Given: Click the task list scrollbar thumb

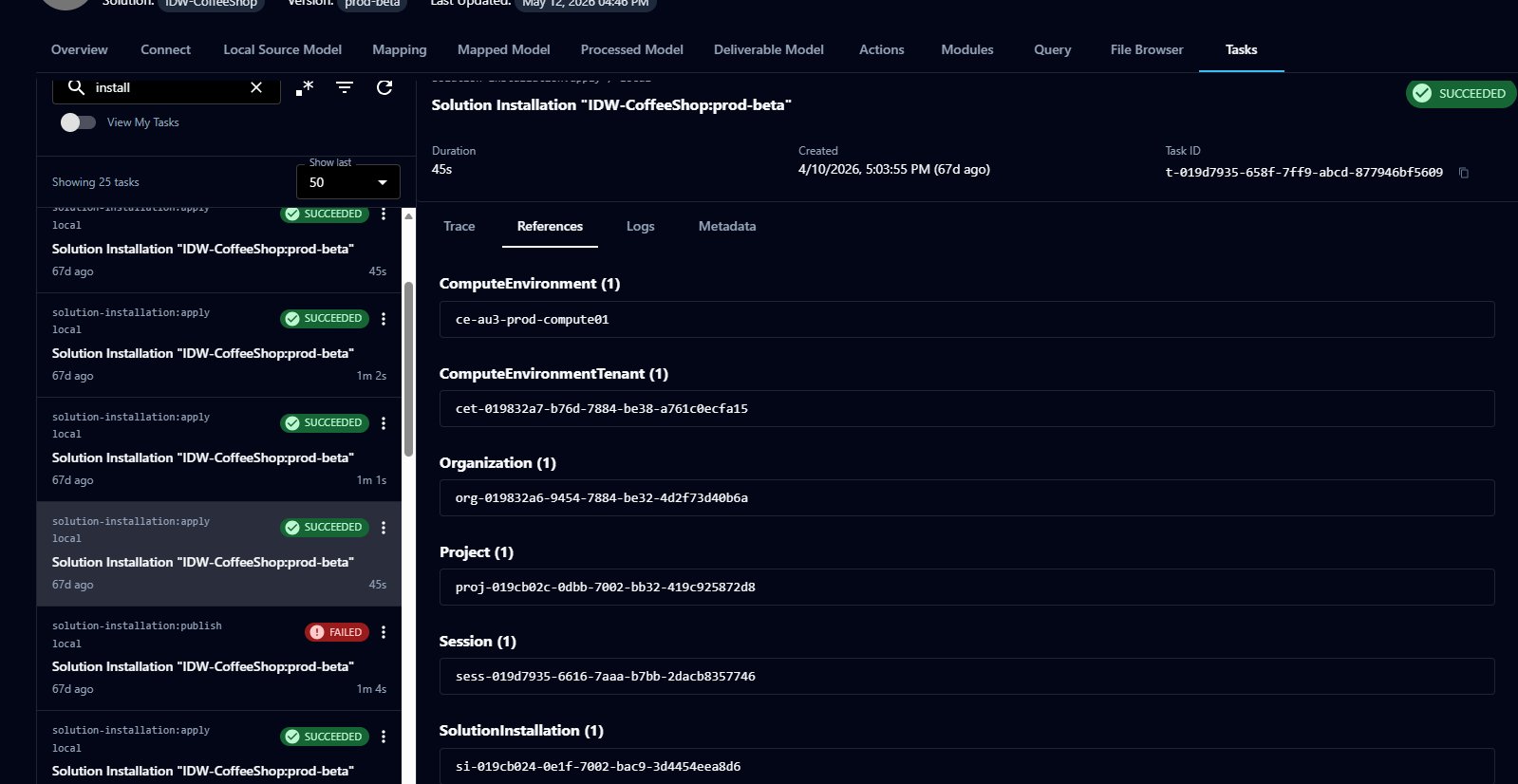Looking at the screenshot, I should 409,368.
